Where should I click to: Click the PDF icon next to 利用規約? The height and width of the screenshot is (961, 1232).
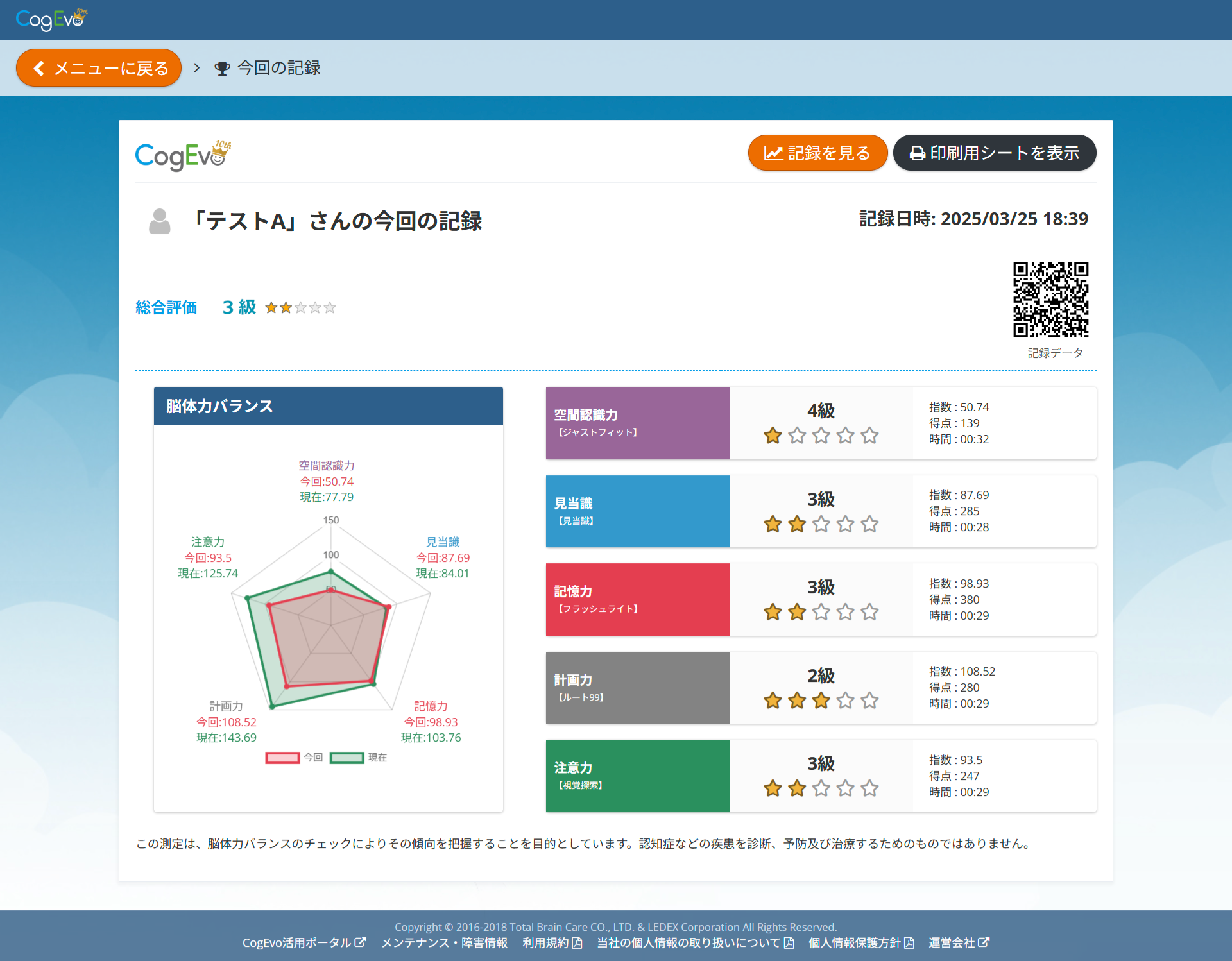coord(577,942)
